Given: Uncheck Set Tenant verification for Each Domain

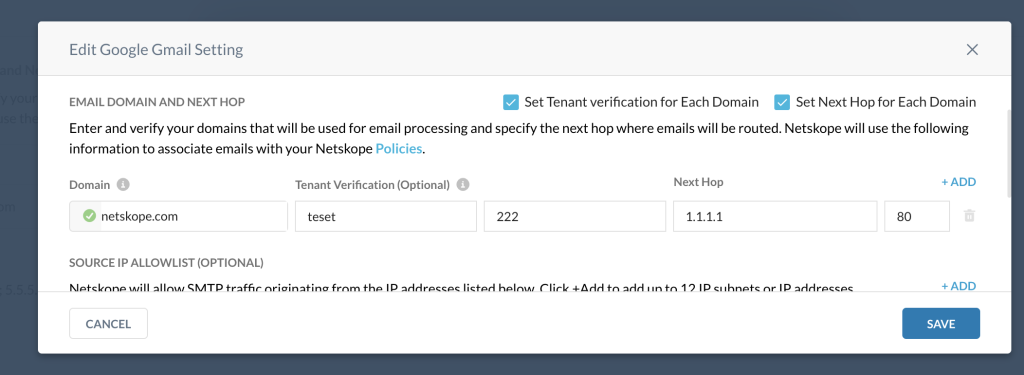Looking at the screenshot, I should [510, 102].
